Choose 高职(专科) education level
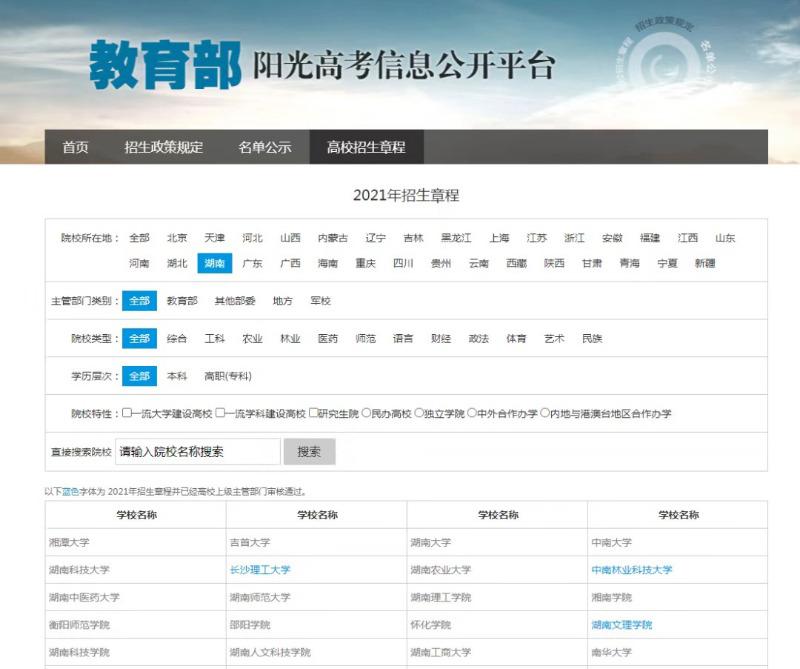The width and height of the screenshot is (800, 669). 228,376
